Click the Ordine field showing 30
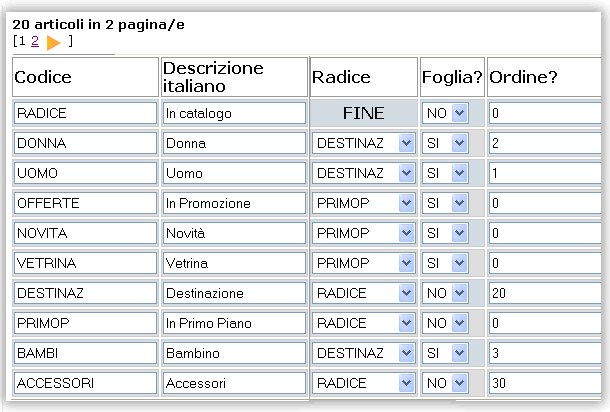Viewport: 610px width, 412px height. tap(545, 383)
